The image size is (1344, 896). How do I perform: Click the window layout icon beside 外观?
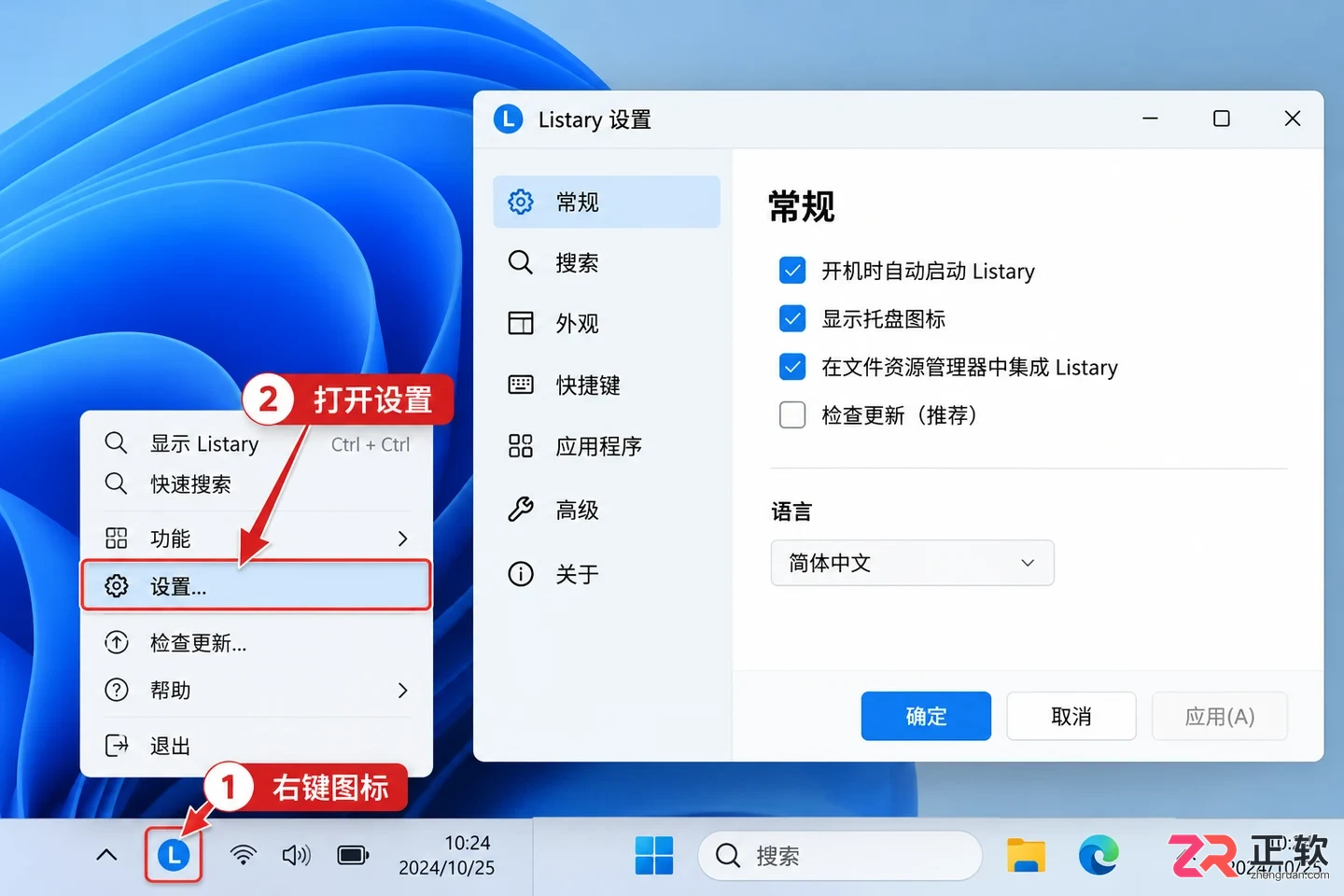521,323
